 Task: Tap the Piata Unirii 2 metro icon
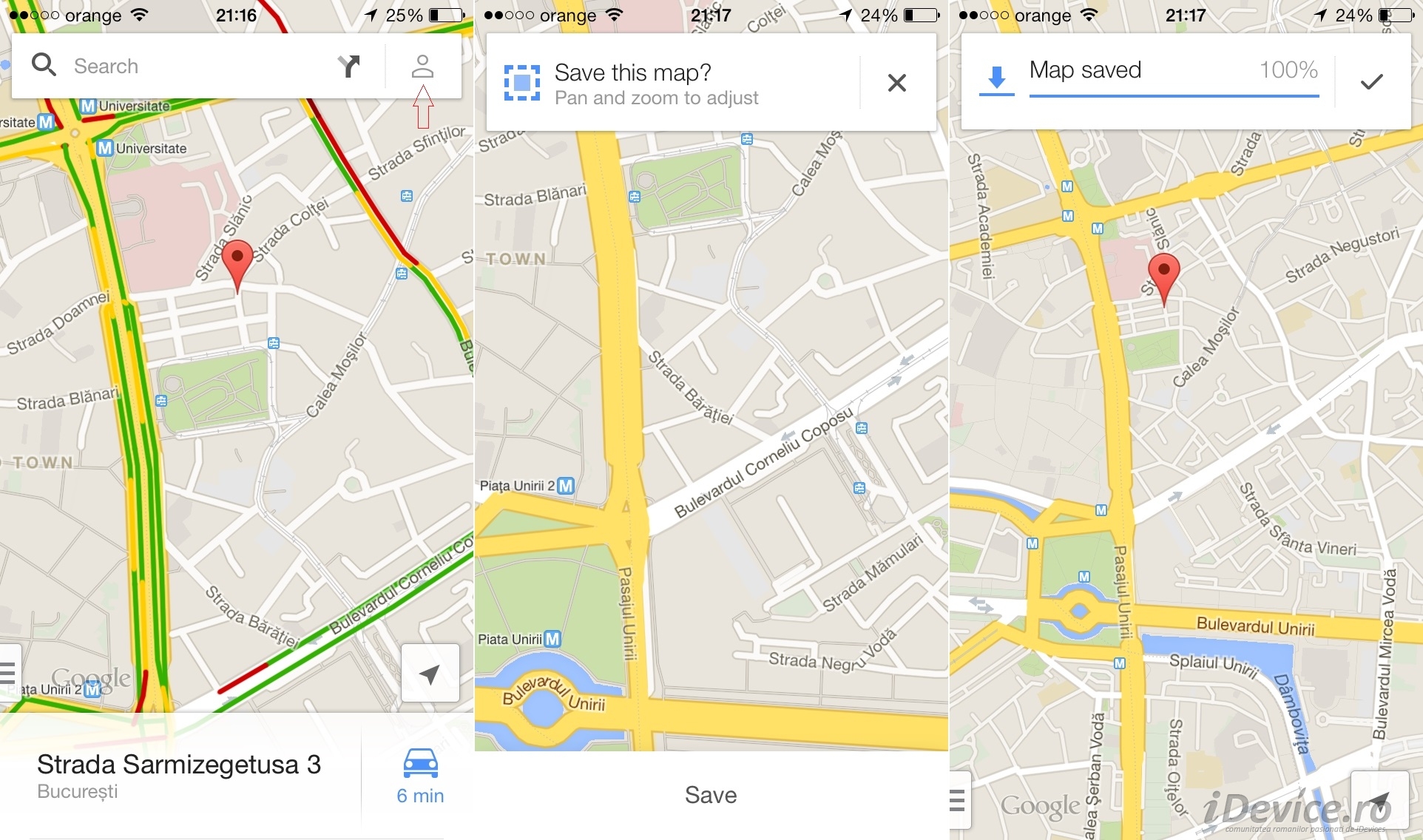[566, 486]
